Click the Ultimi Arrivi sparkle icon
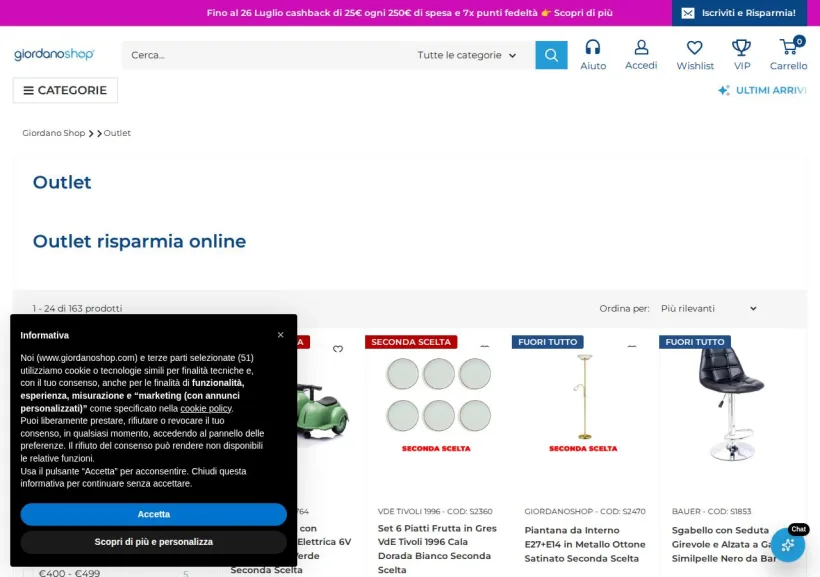Viewport: 820px width, 577px height. point(724,90)
